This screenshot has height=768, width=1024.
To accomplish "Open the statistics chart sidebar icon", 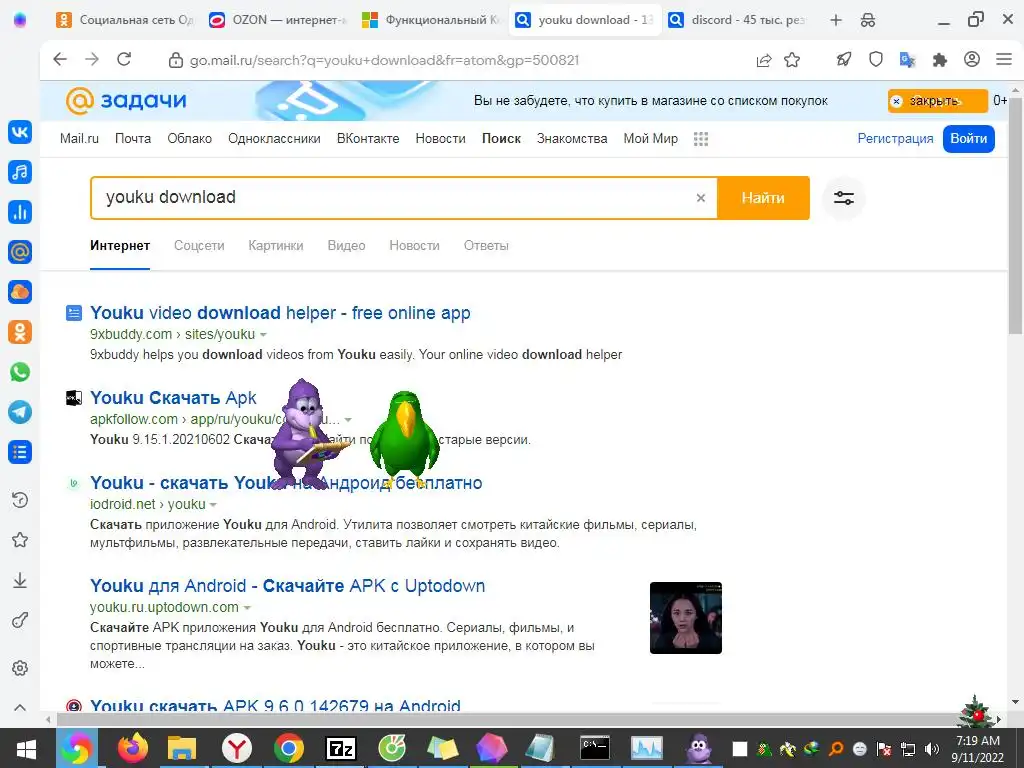I will click(20, 212).
